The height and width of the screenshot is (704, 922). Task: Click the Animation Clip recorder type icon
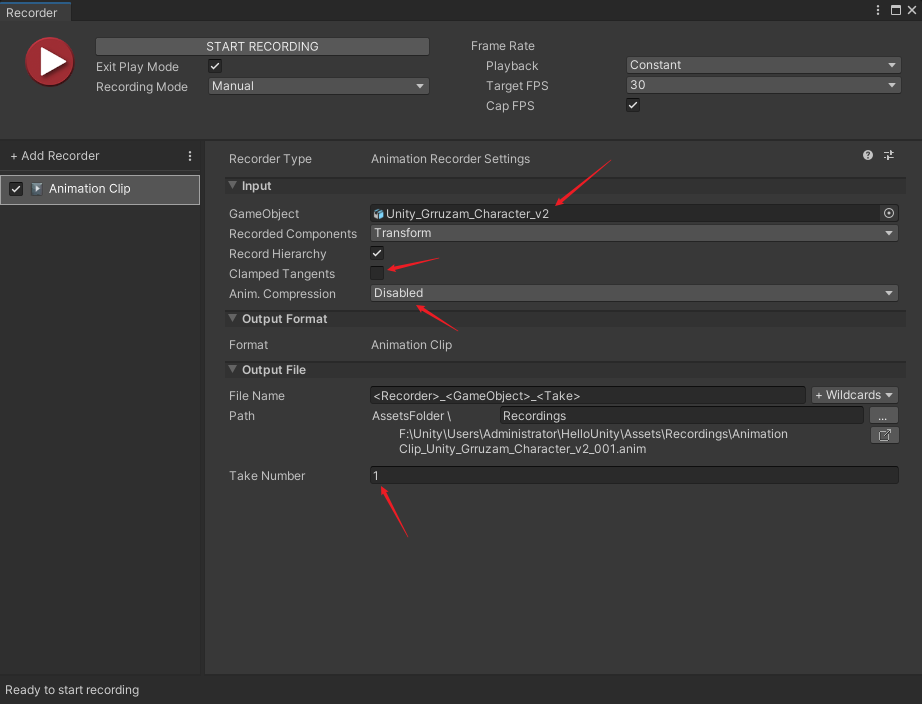coord(36,189)
